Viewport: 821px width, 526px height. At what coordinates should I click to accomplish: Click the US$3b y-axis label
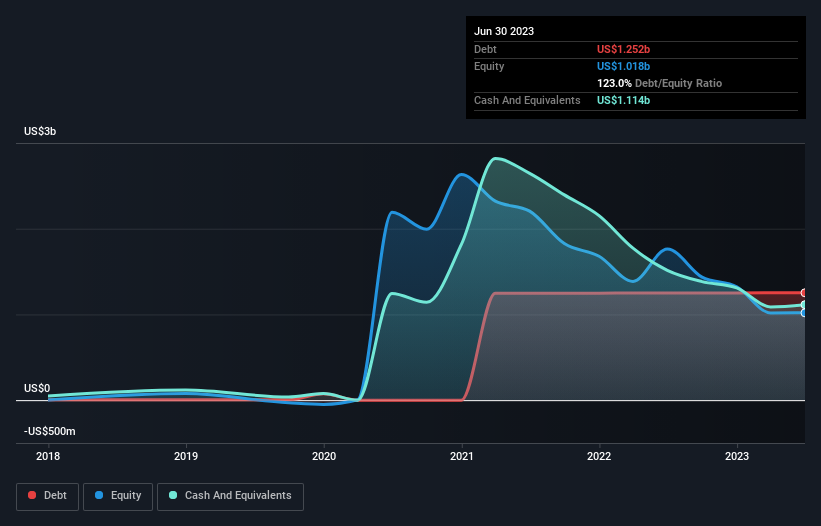pos(43,132)
